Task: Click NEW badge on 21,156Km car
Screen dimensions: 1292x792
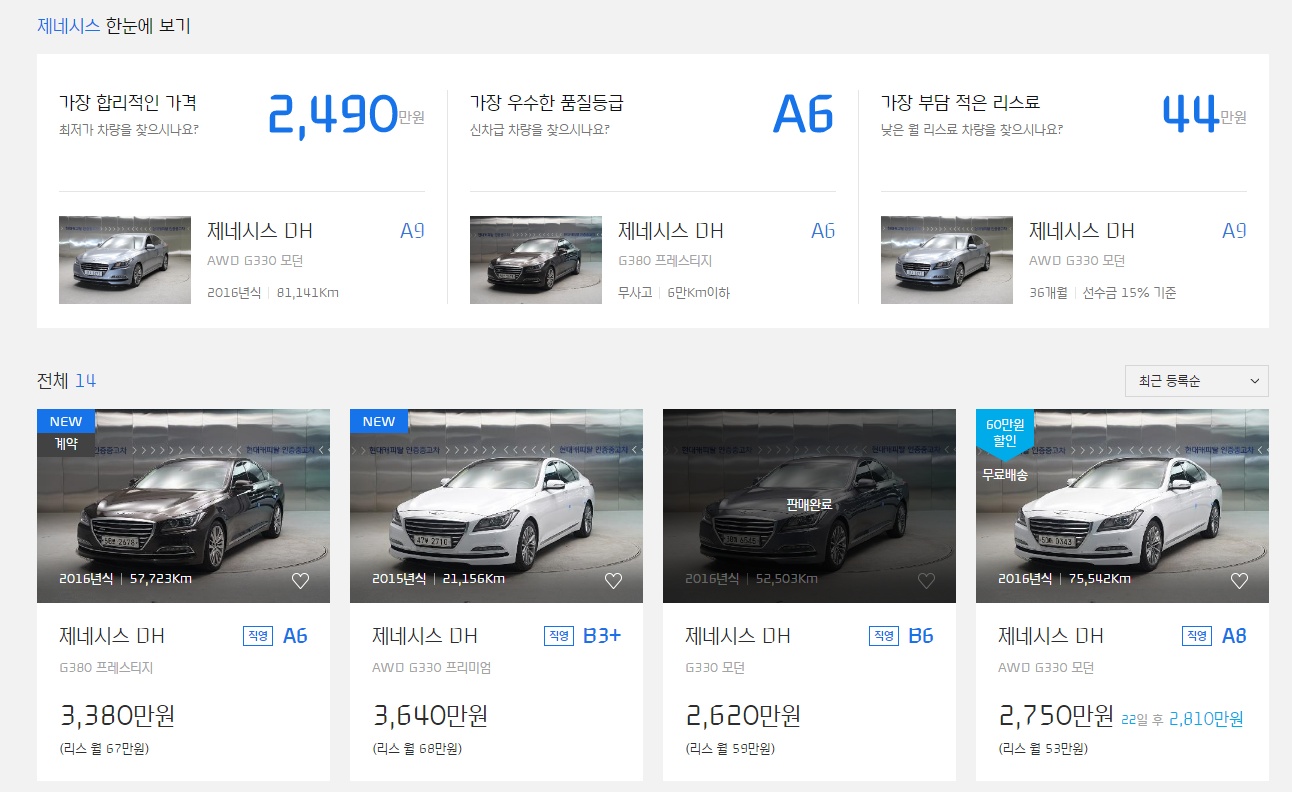Action: 379,421
